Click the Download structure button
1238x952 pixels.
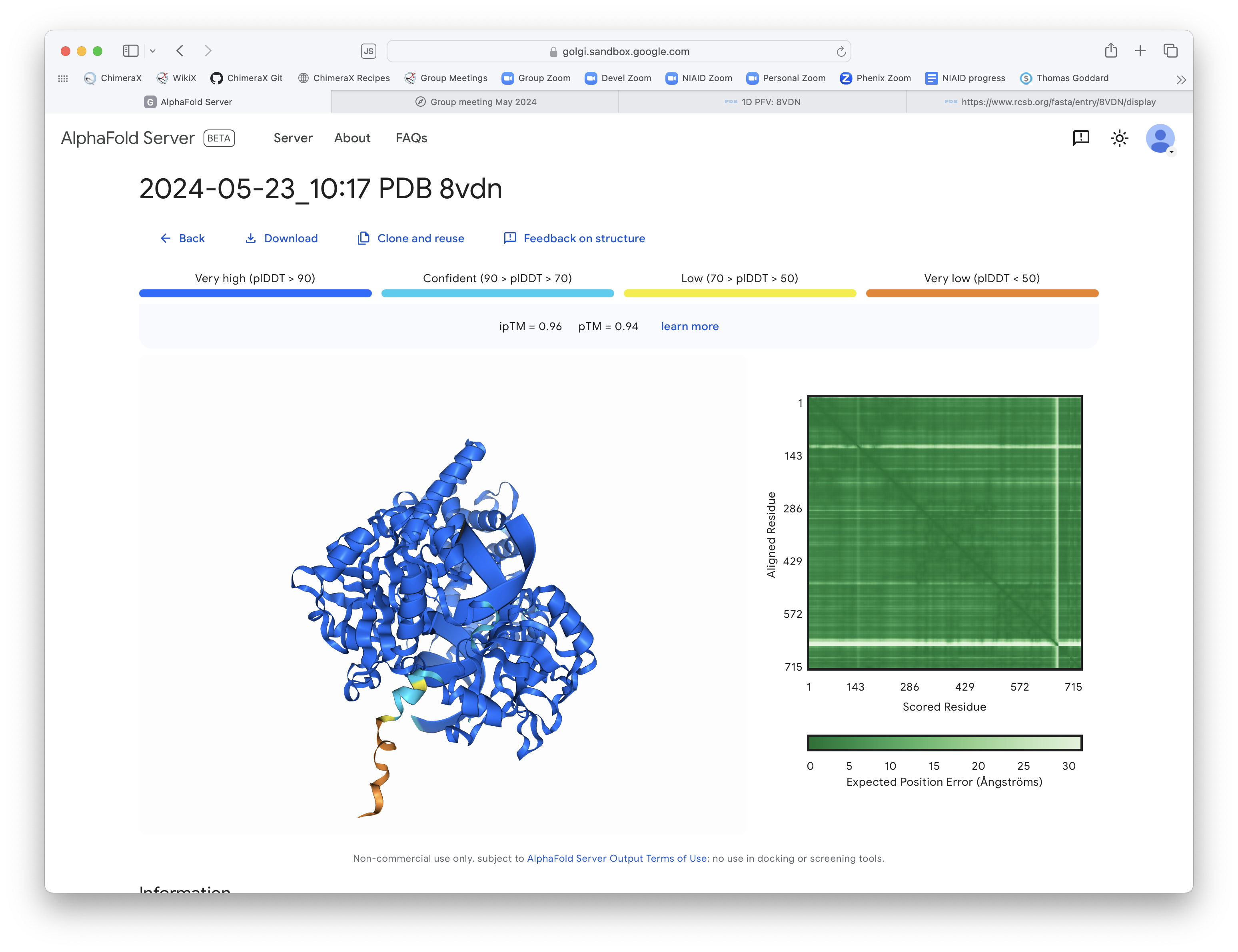click(281, 239)
